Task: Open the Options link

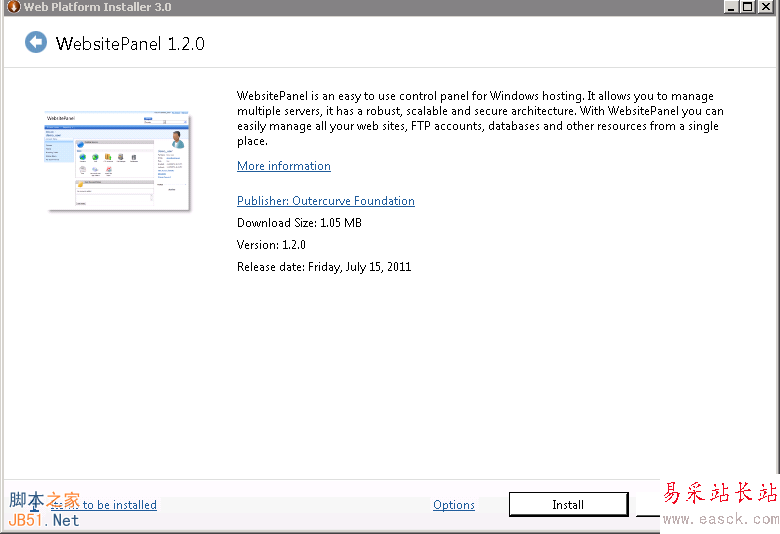Action: [454, 505]
